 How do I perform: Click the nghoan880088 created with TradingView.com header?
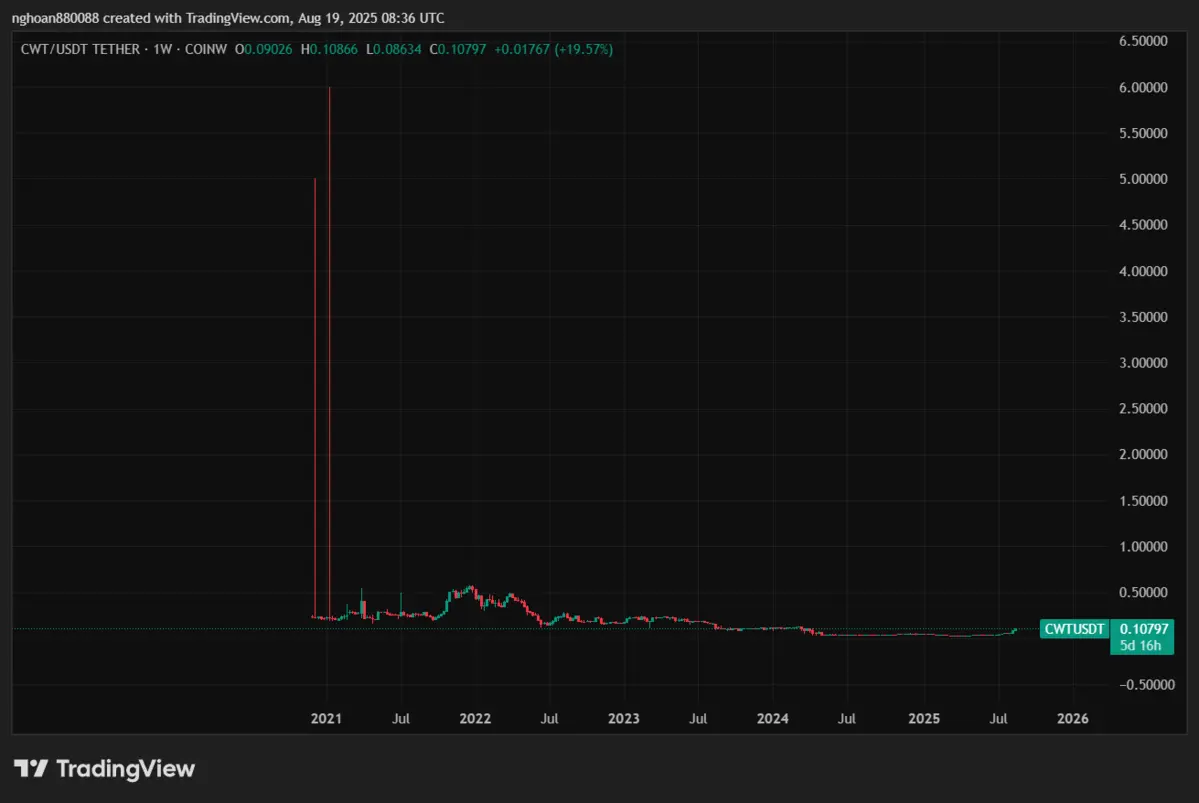click(228, 18)
